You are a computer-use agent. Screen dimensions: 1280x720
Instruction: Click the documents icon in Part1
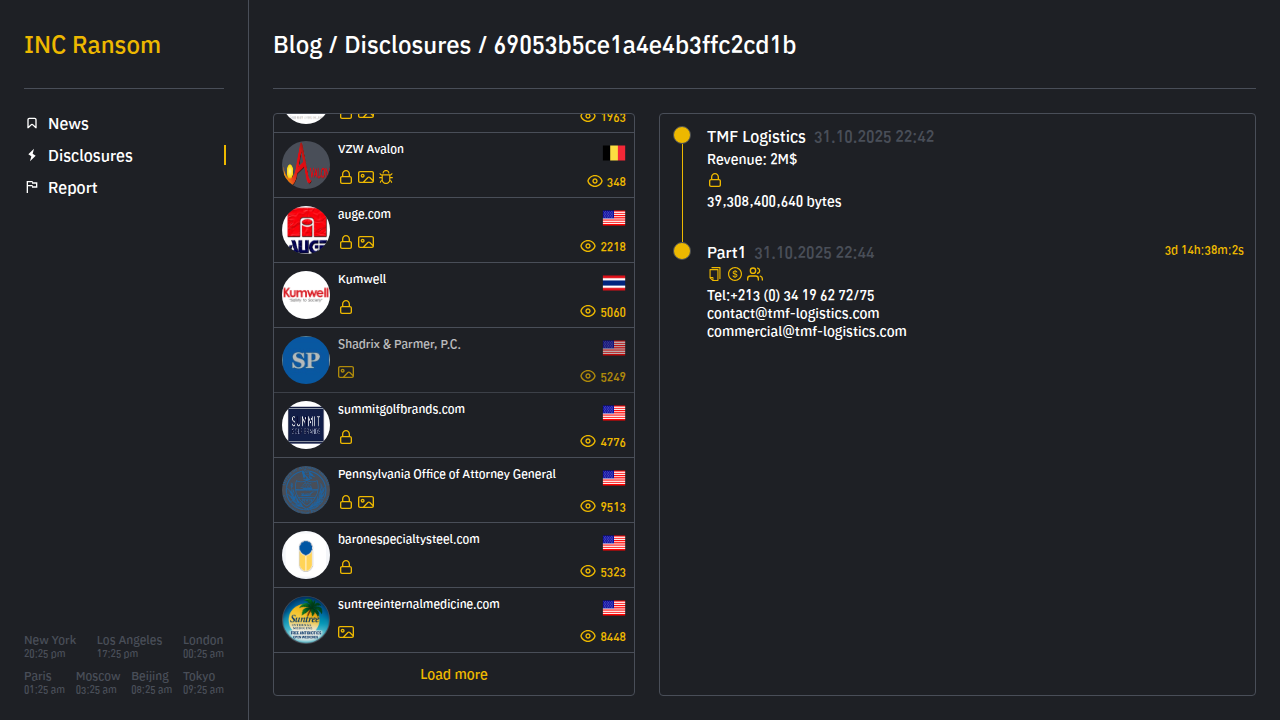pyautogui.click(x=714, y=274)
